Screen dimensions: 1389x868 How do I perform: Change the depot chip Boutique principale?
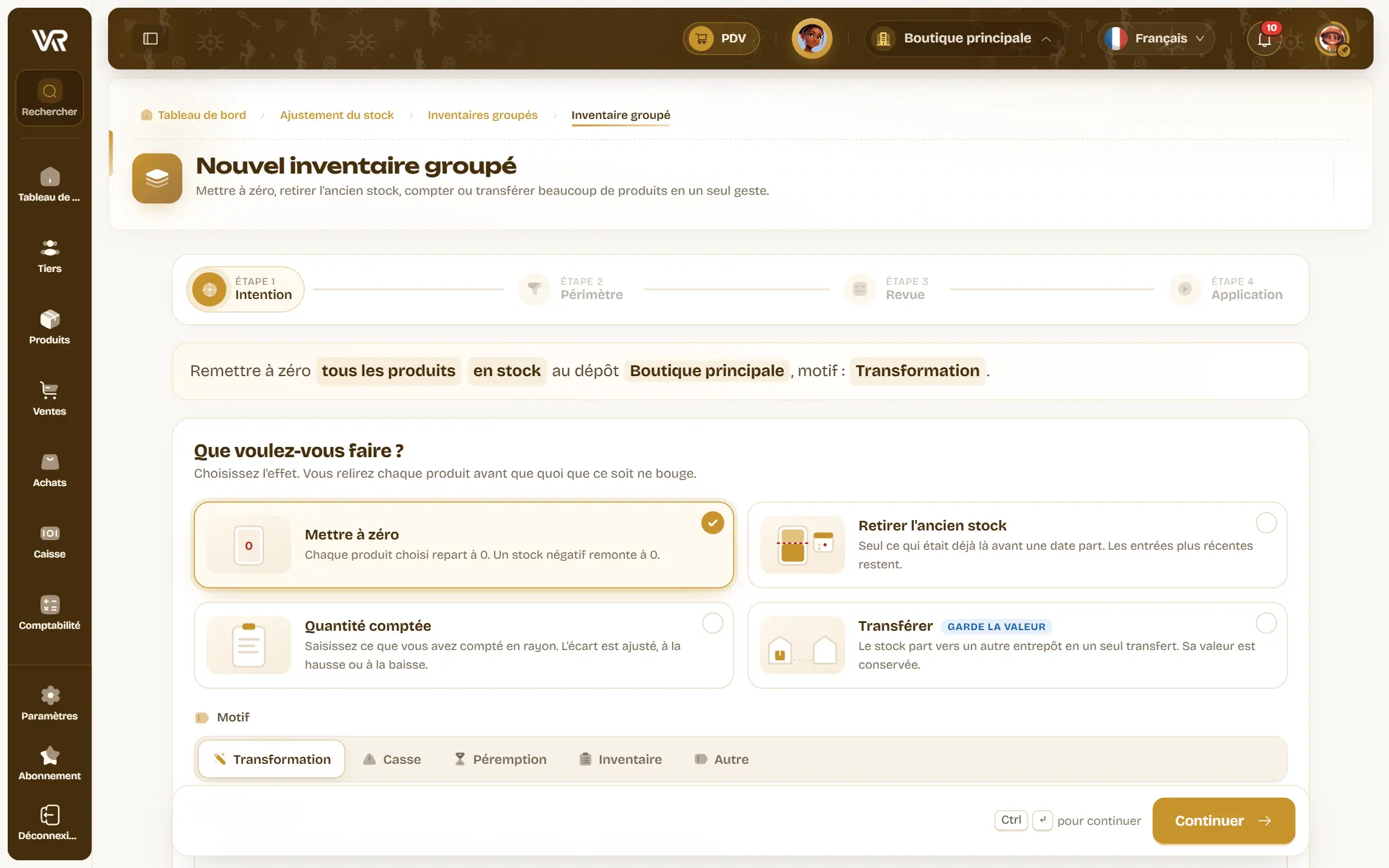[707, 371]
